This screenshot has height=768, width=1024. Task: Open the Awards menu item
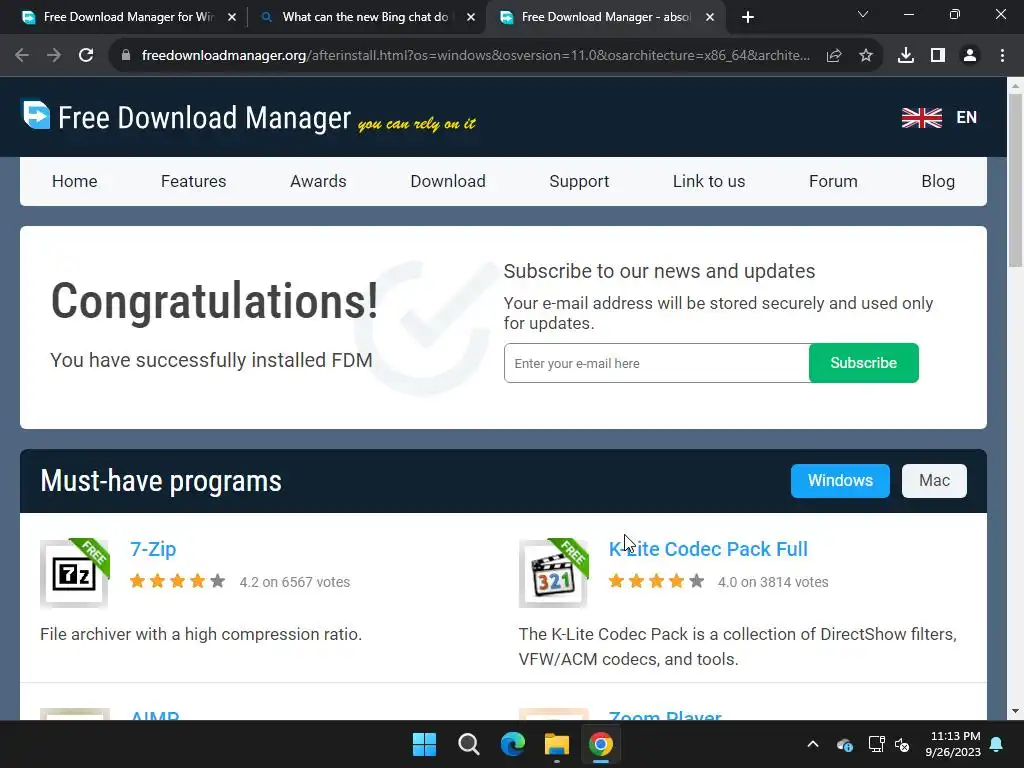tap(318, 182)
